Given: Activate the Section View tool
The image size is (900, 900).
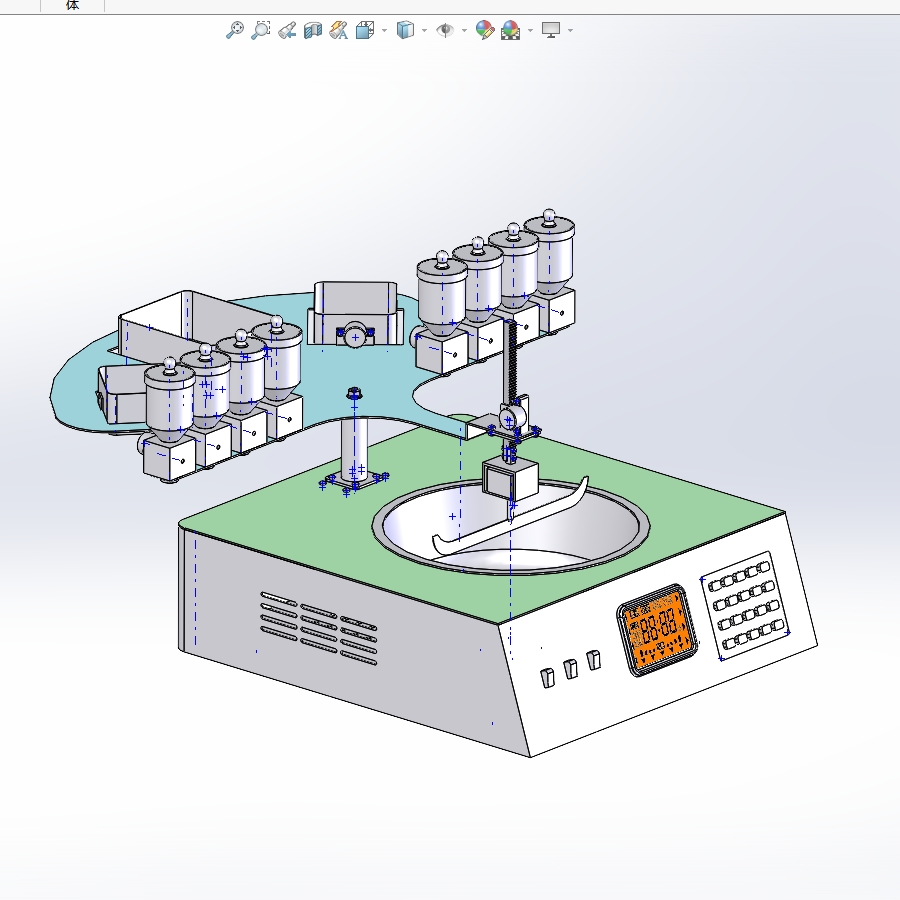Looking at the screenshot, I should pos(312,30).
